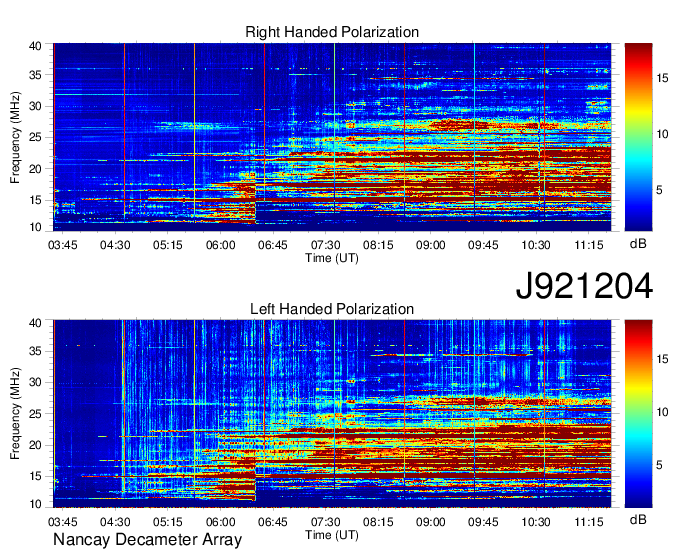Screen dimensions: 680x552
Task: Click 5 dB tick on Left Handed color bar
Action: point(660,465)
